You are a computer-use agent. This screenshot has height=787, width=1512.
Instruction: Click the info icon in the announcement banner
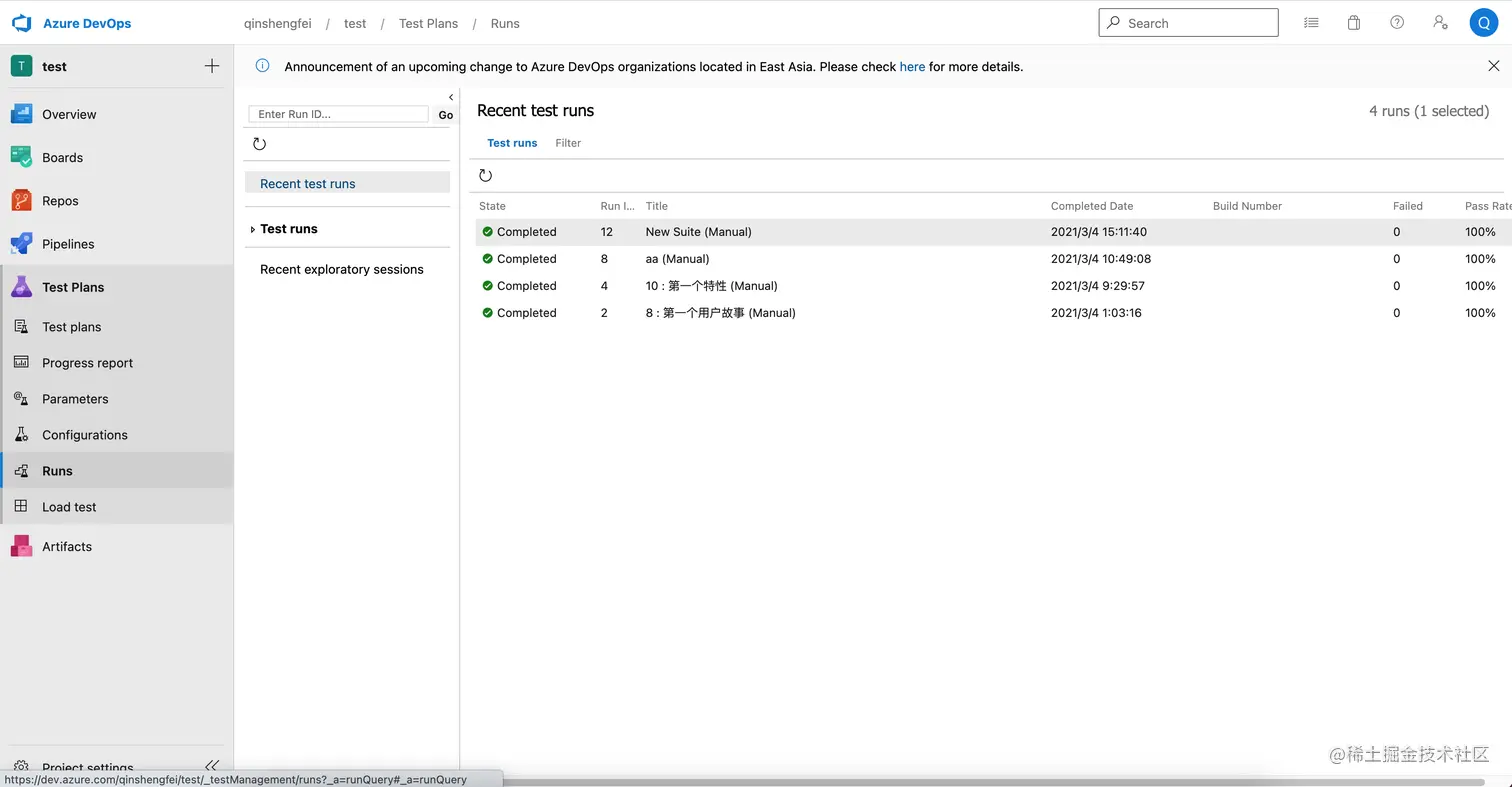(262, 66)
